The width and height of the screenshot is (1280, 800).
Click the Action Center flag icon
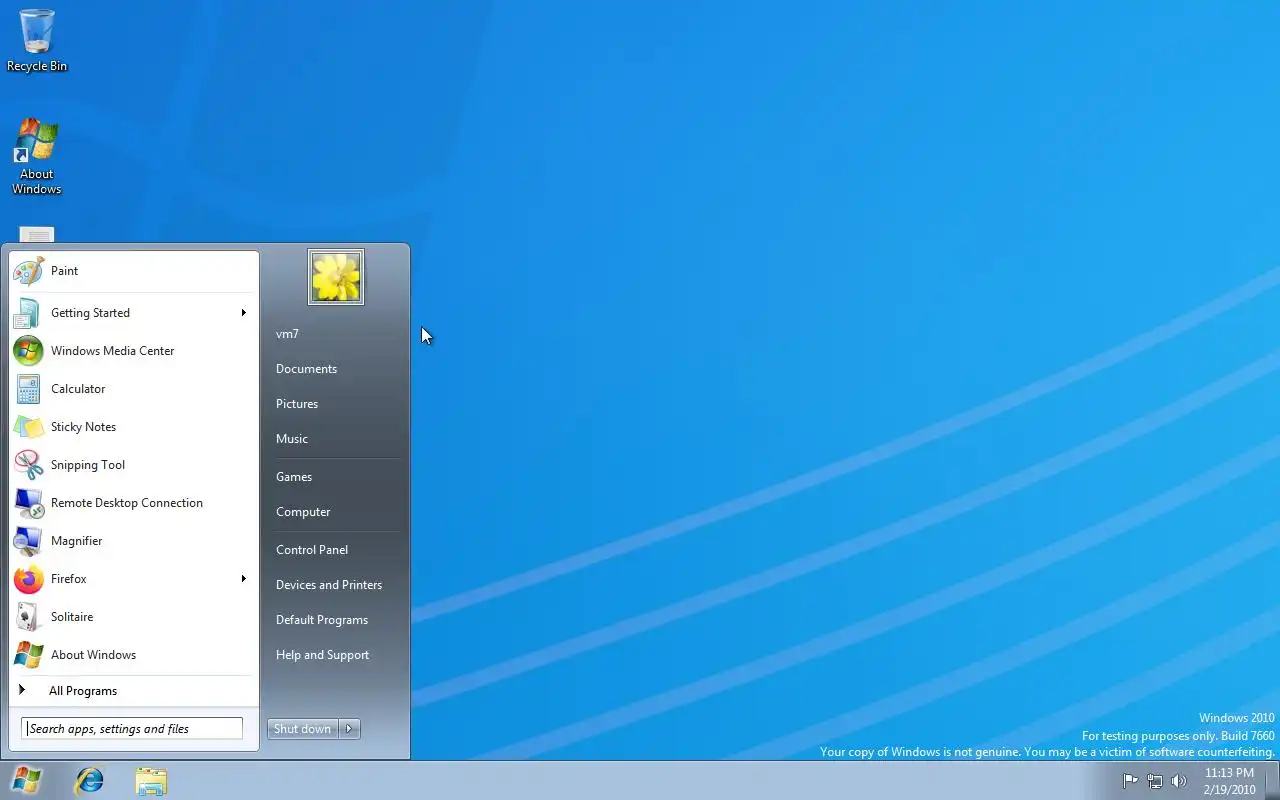1131,781
